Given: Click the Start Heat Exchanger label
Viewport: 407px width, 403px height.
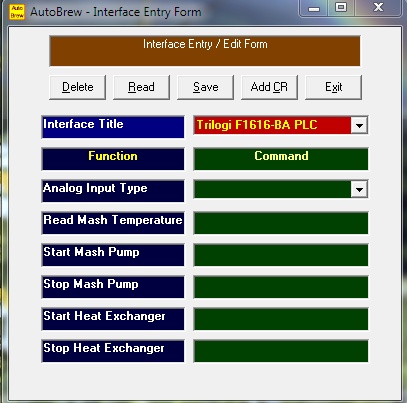Looking at the screenshot, I should pos(113,319).
